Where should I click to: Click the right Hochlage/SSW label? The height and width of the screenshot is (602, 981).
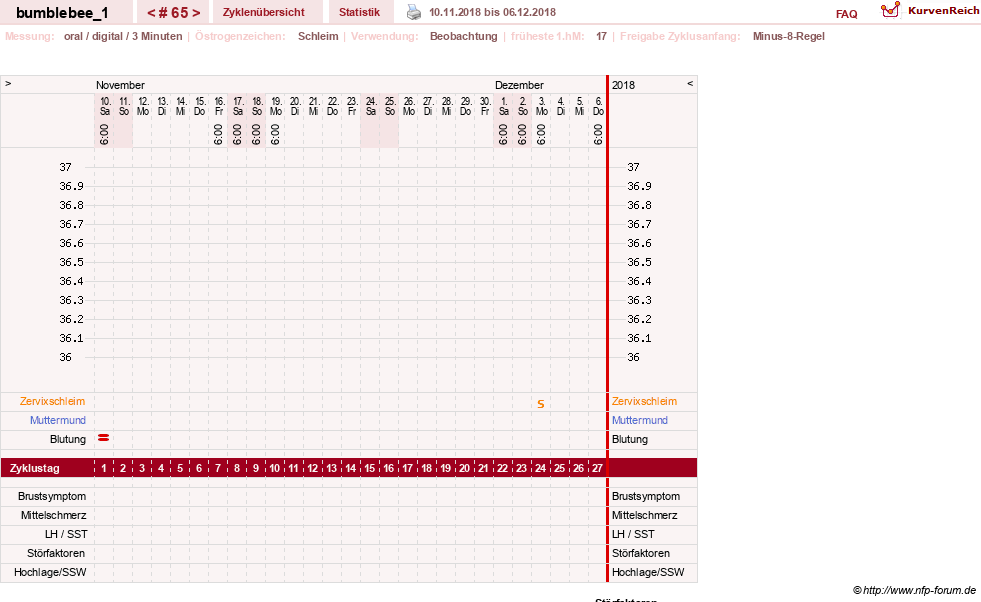point(648,572)
